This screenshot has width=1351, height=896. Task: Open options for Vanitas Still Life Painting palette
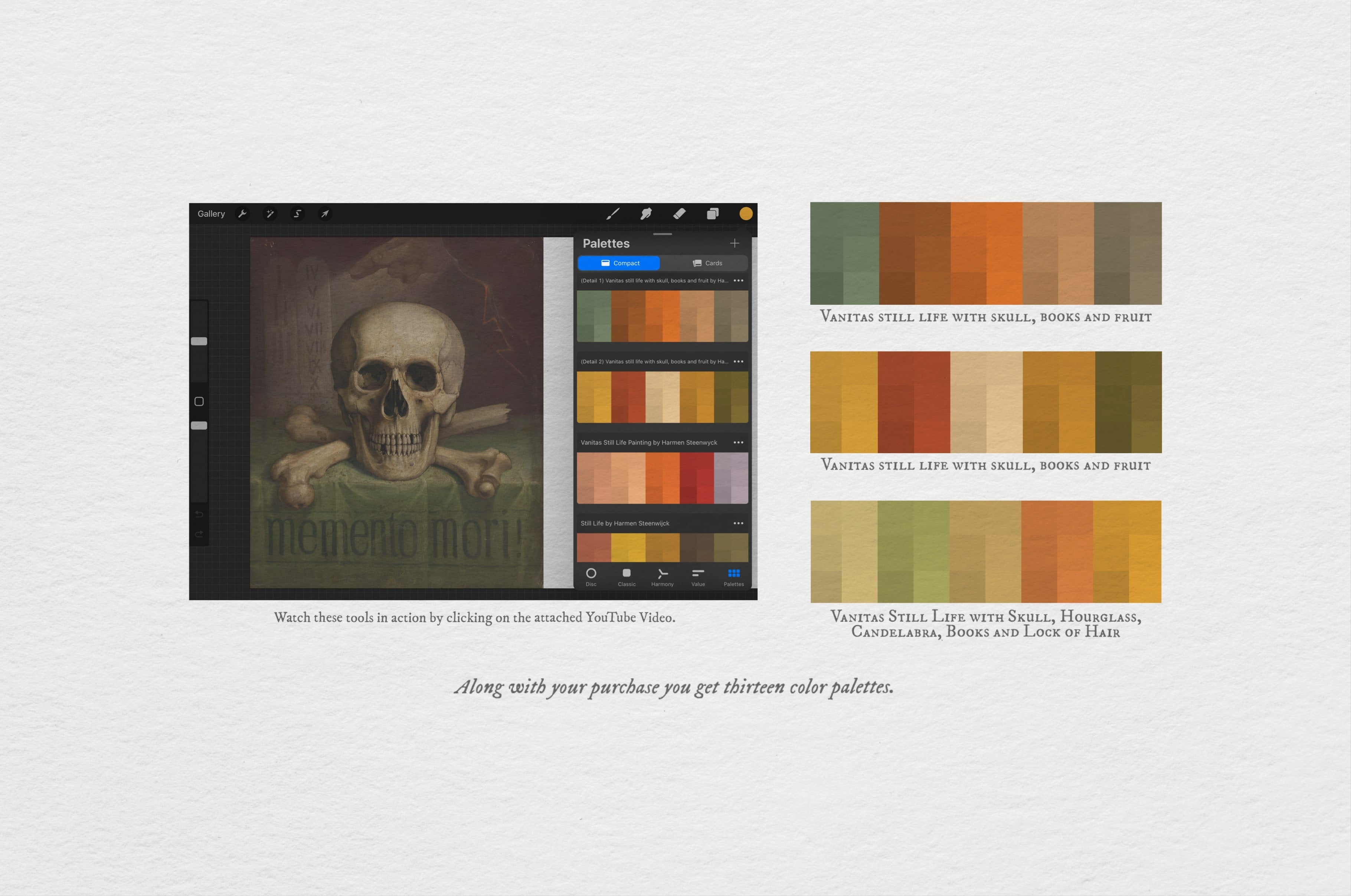739,442
